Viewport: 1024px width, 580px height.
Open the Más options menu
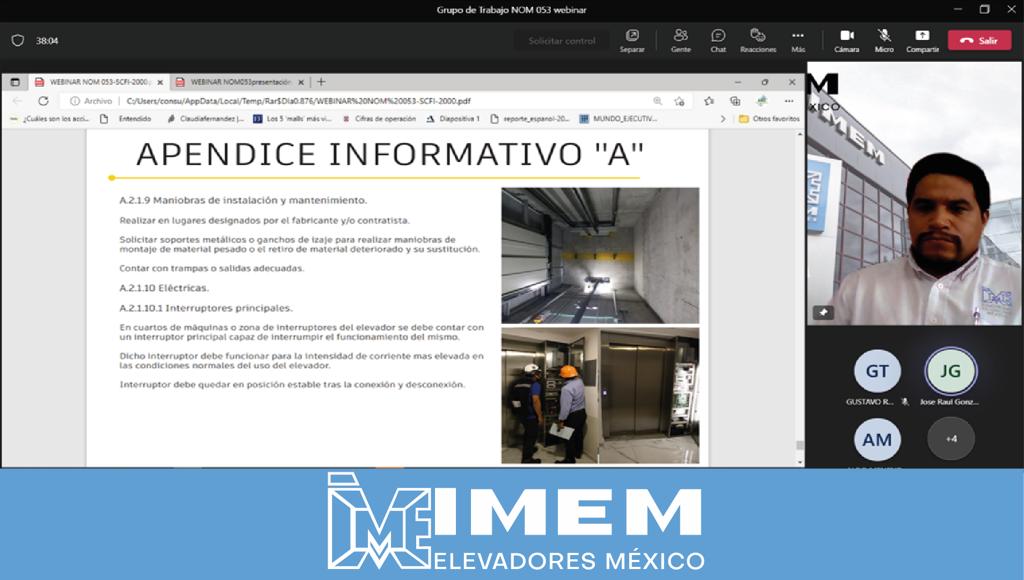click(x=797, y=40)
